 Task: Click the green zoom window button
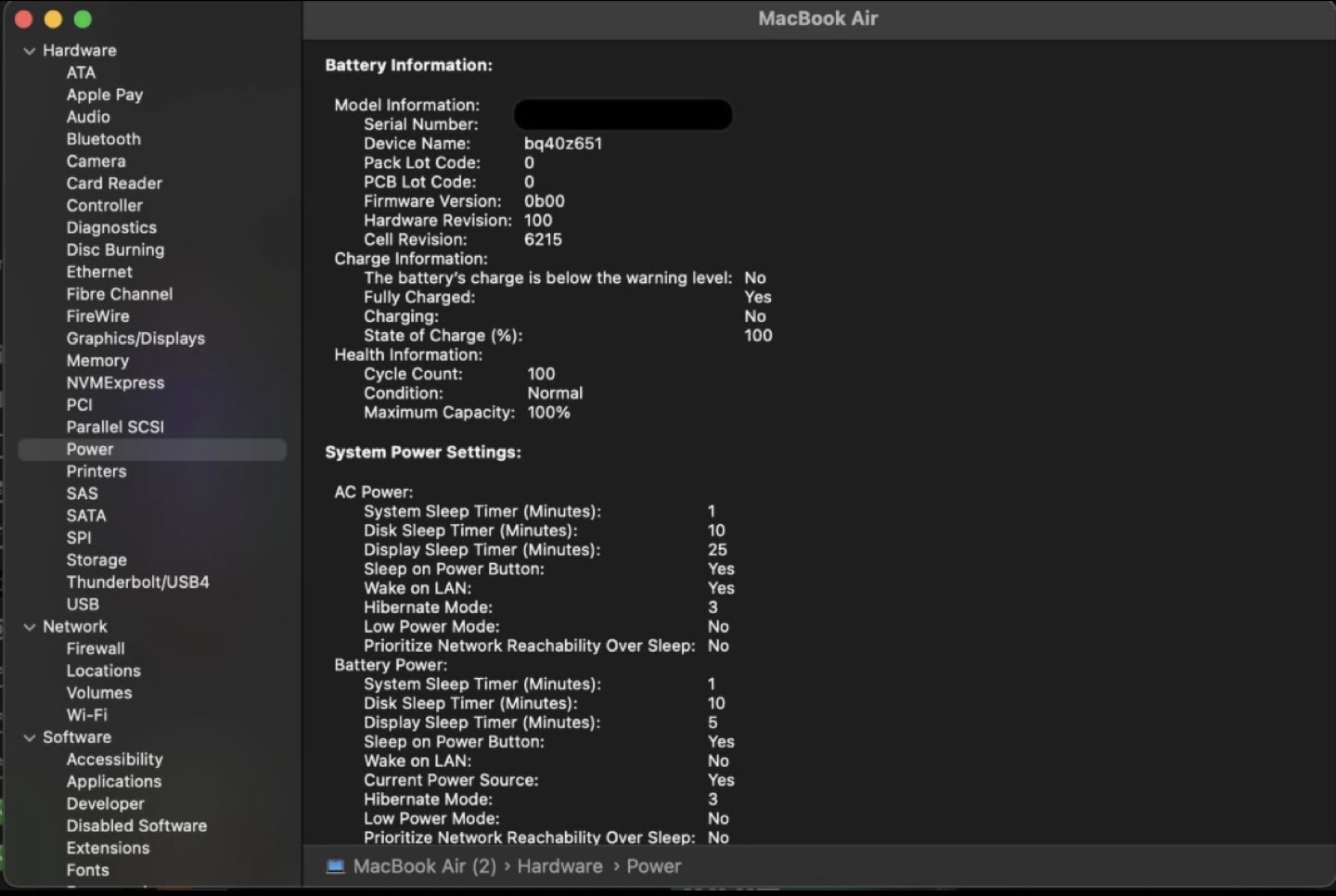pyautogui.click(x=83, y=19)
